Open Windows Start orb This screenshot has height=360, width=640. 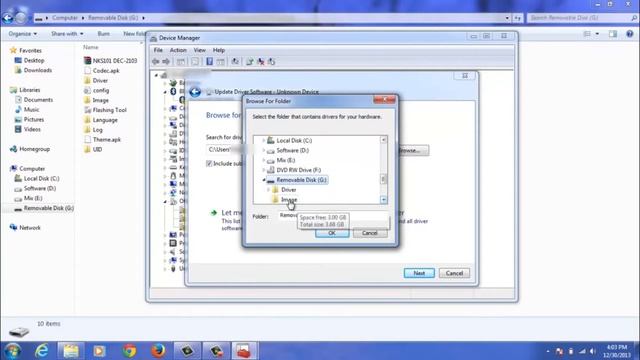tap(12, 351)
